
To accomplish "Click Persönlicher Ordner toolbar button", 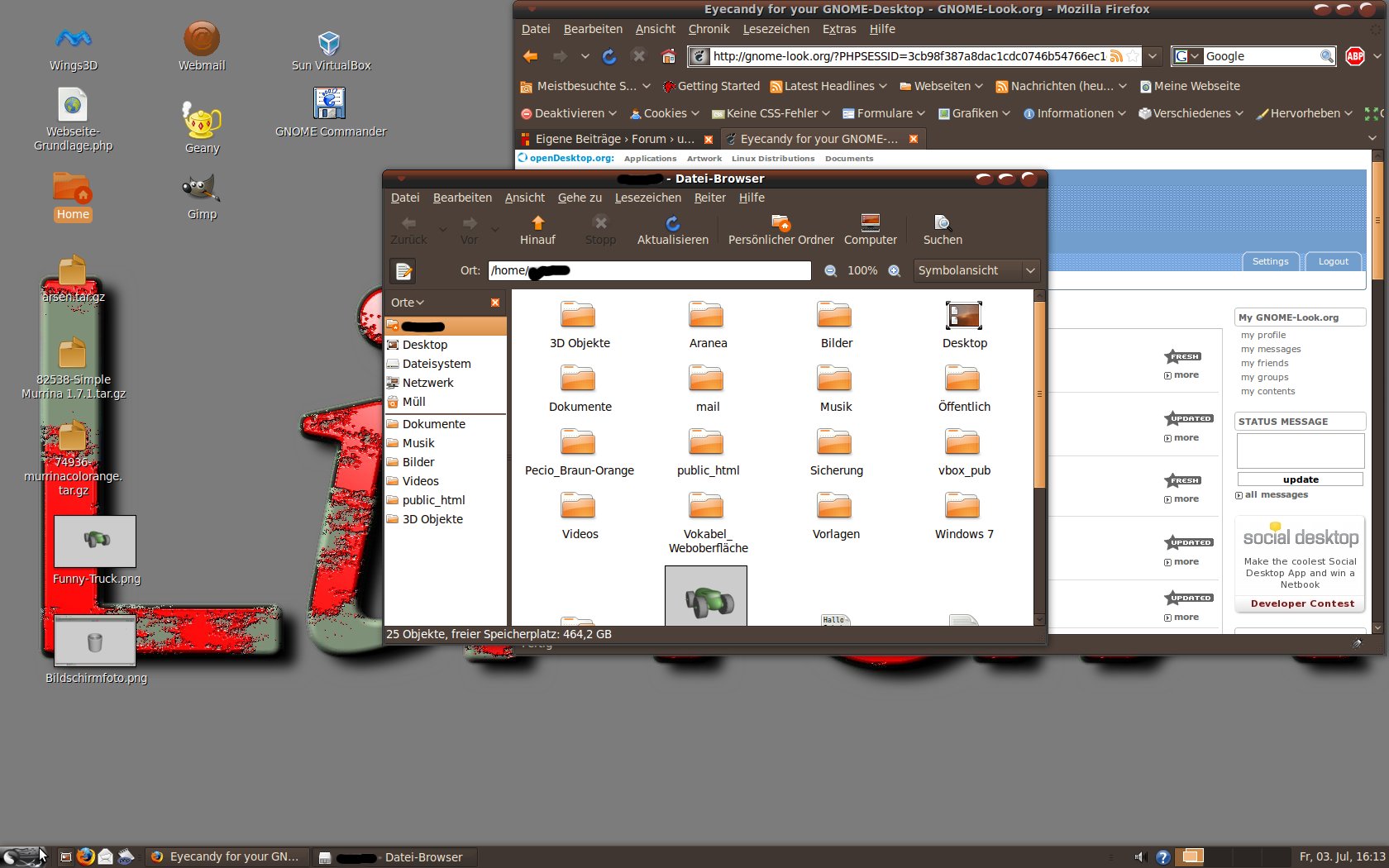I will pos(780,230).
